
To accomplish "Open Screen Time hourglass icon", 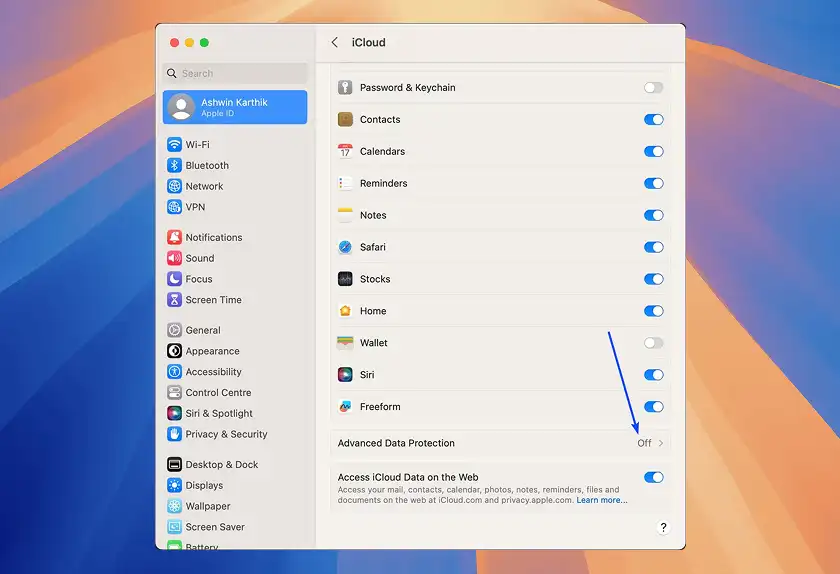I will tap(174, 300).
